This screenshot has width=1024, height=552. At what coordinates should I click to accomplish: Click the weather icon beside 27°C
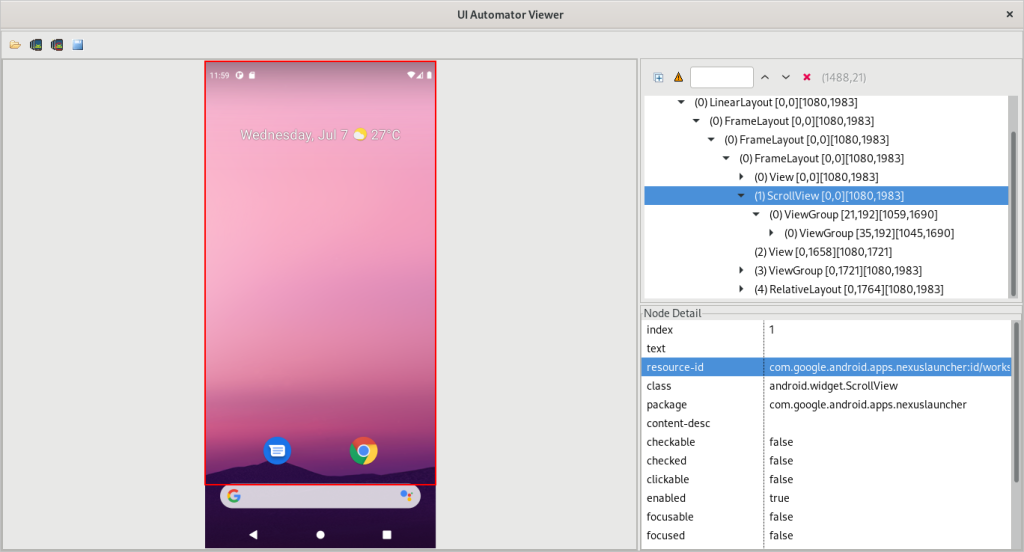[x=360, y=135]
